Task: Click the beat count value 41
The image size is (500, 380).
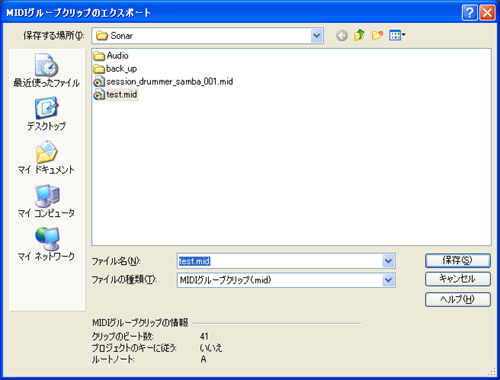Action: click(204, 336)
